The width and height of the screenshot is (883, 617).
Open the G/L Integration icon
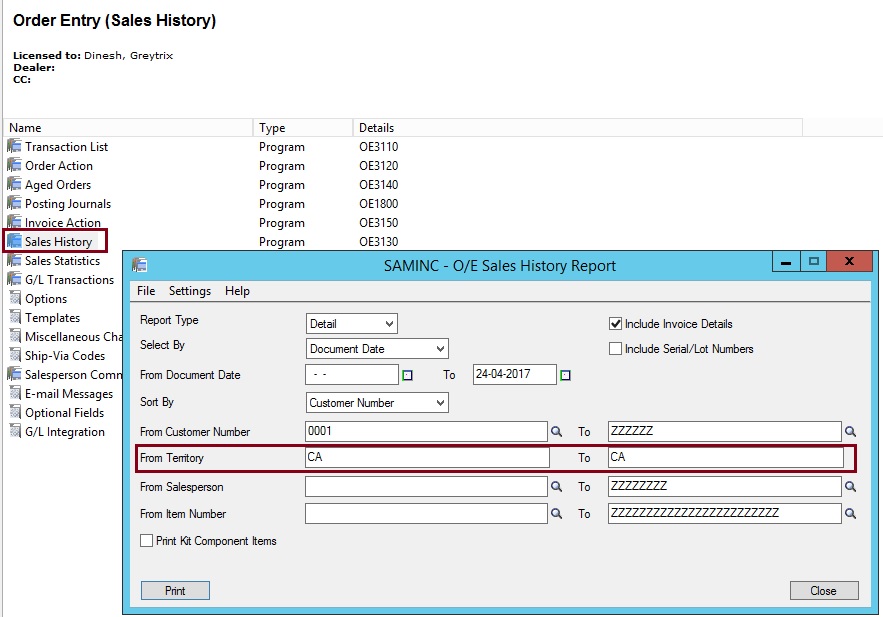pos(15,432)
